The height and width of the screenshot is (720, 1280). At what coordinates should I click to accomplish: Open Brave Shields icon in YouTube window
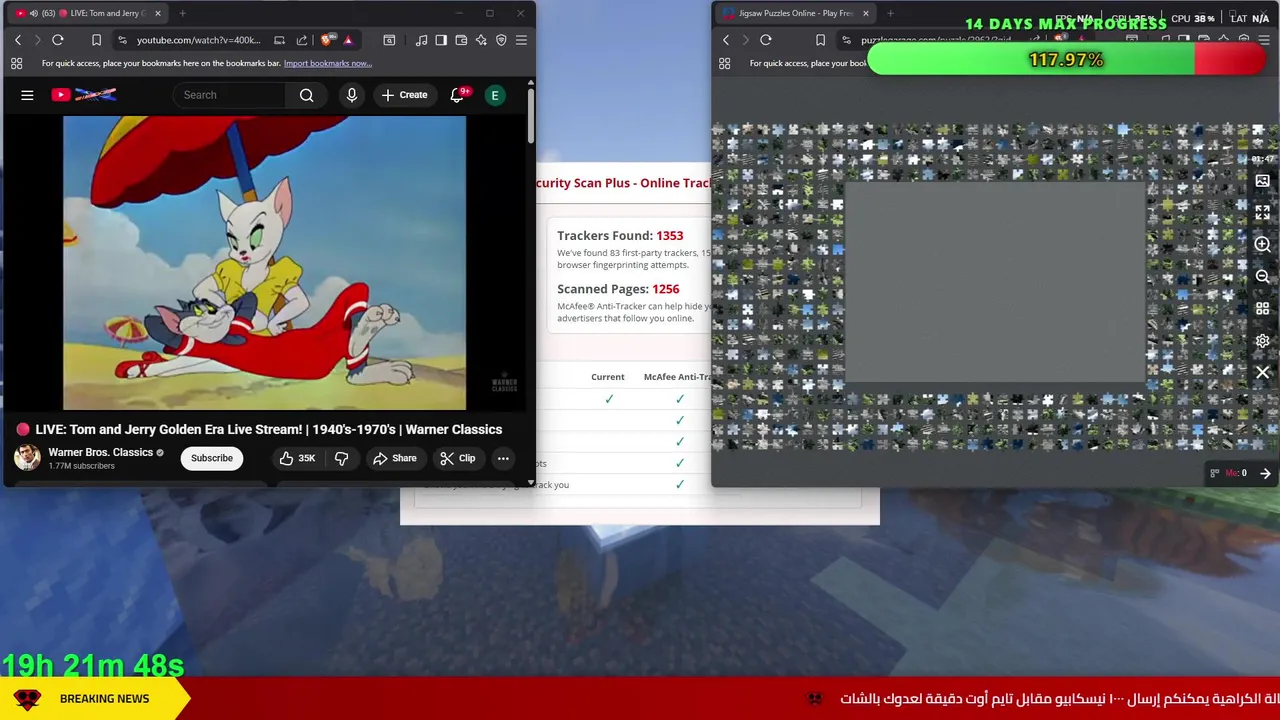[327, 40]
